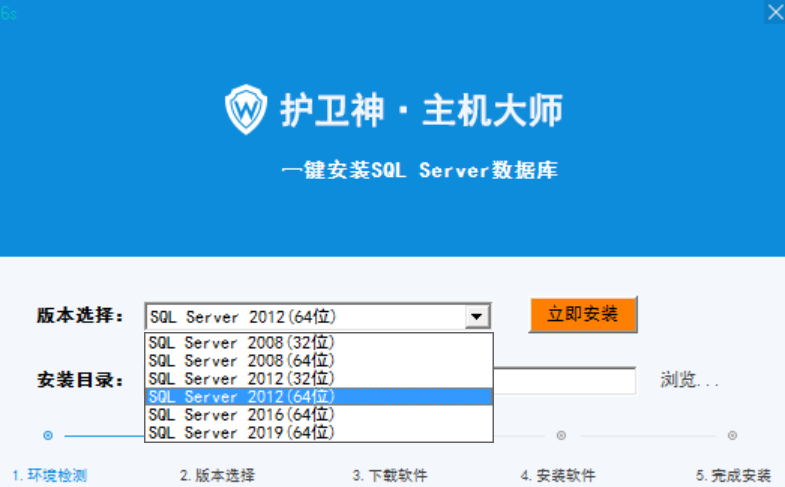The image size is (785, 487).
Task: Click the 3. 下载软件 step label
Action: (x=389, y=475)
